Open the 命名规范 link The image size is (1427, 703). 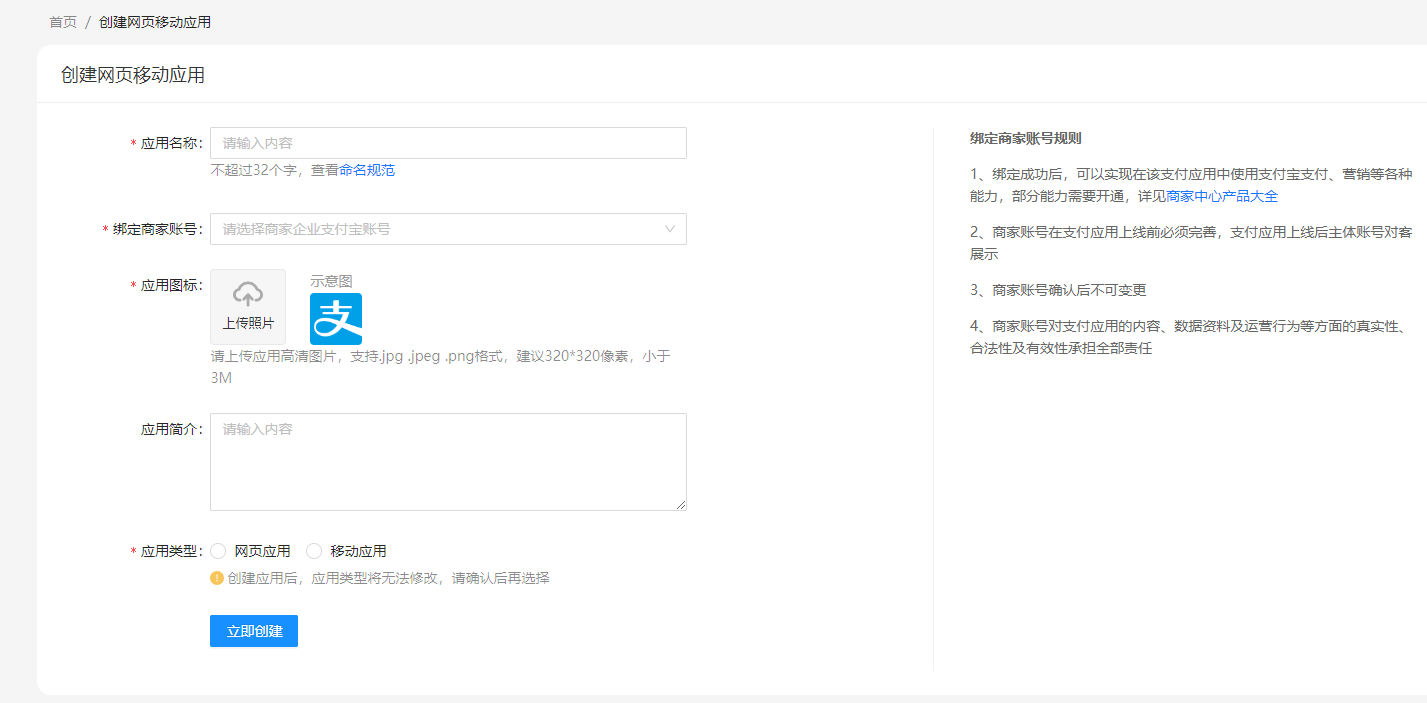[367, 170]
